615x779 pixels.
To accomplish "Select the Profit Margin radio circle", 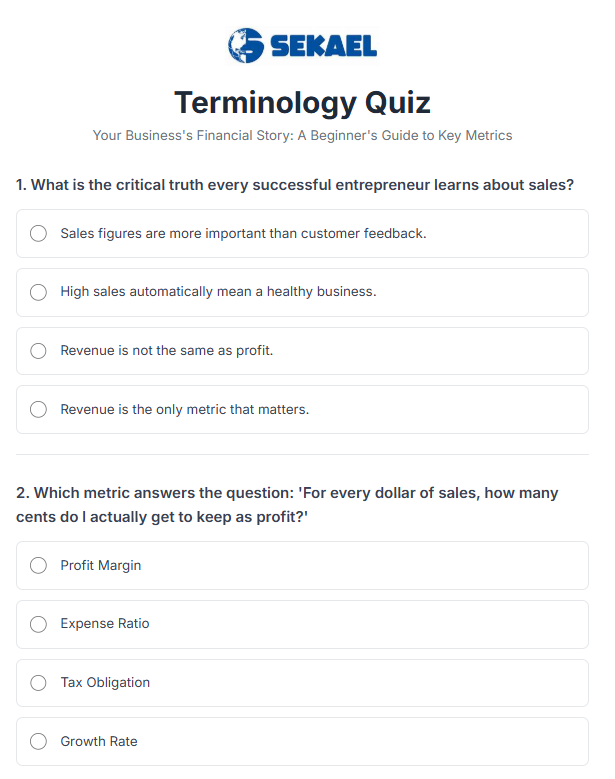I will click(x=39, y=566).
